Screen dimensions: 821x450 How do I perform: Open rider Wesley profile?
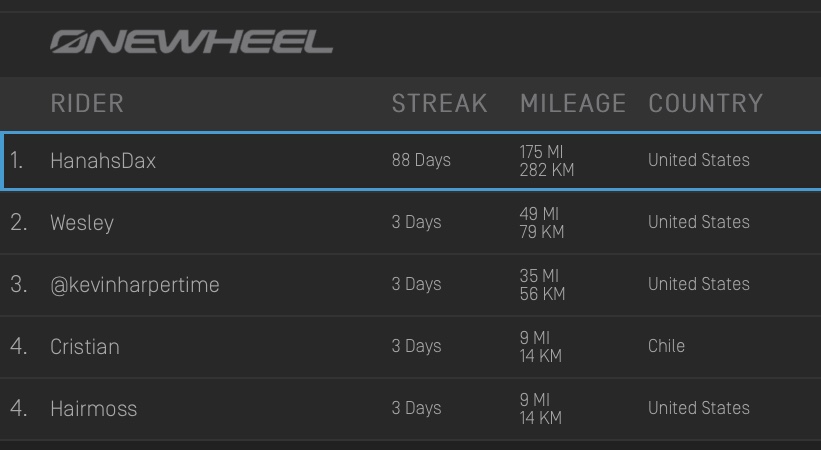click(82, 223)
